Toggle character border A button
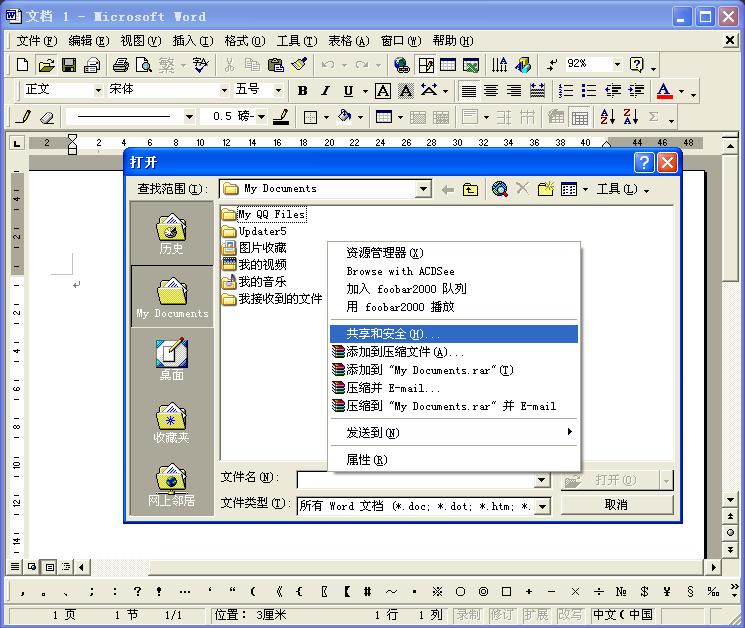The image size is (745, 628). point(383,90)
